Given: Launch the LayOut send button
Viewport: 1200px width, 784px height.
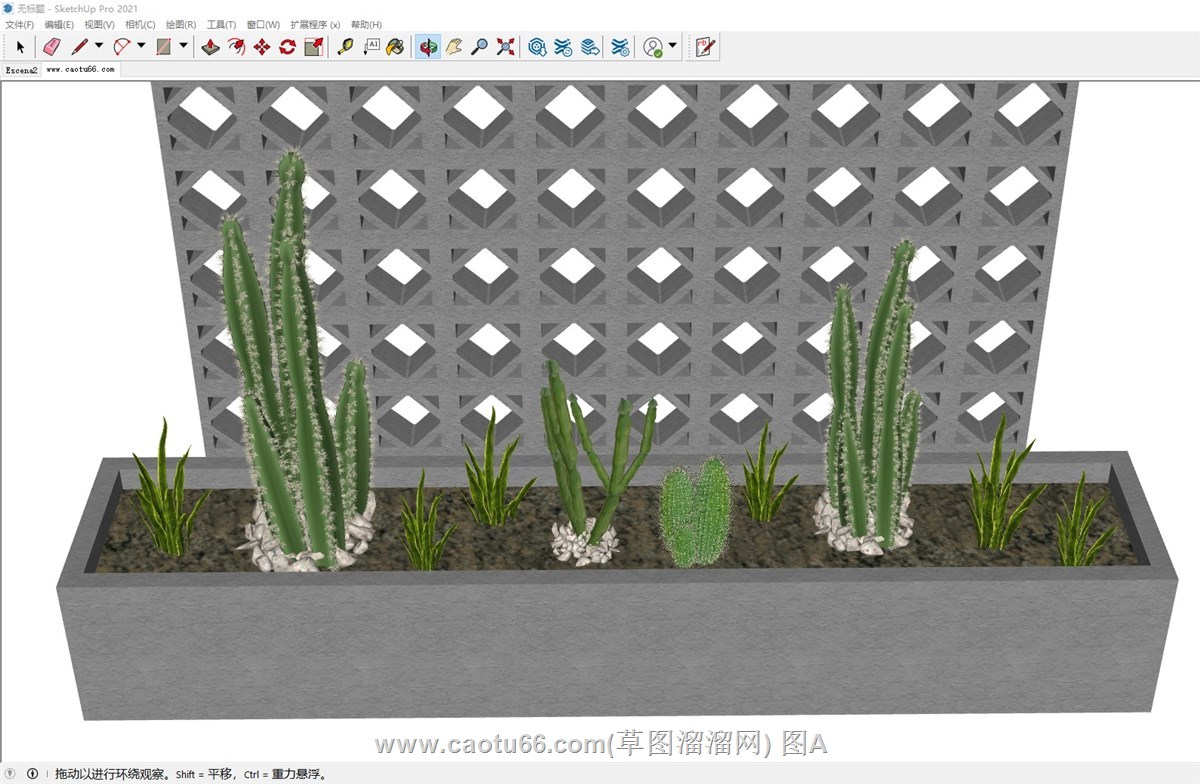Looking at the screenshot, I should click(705, 46).
